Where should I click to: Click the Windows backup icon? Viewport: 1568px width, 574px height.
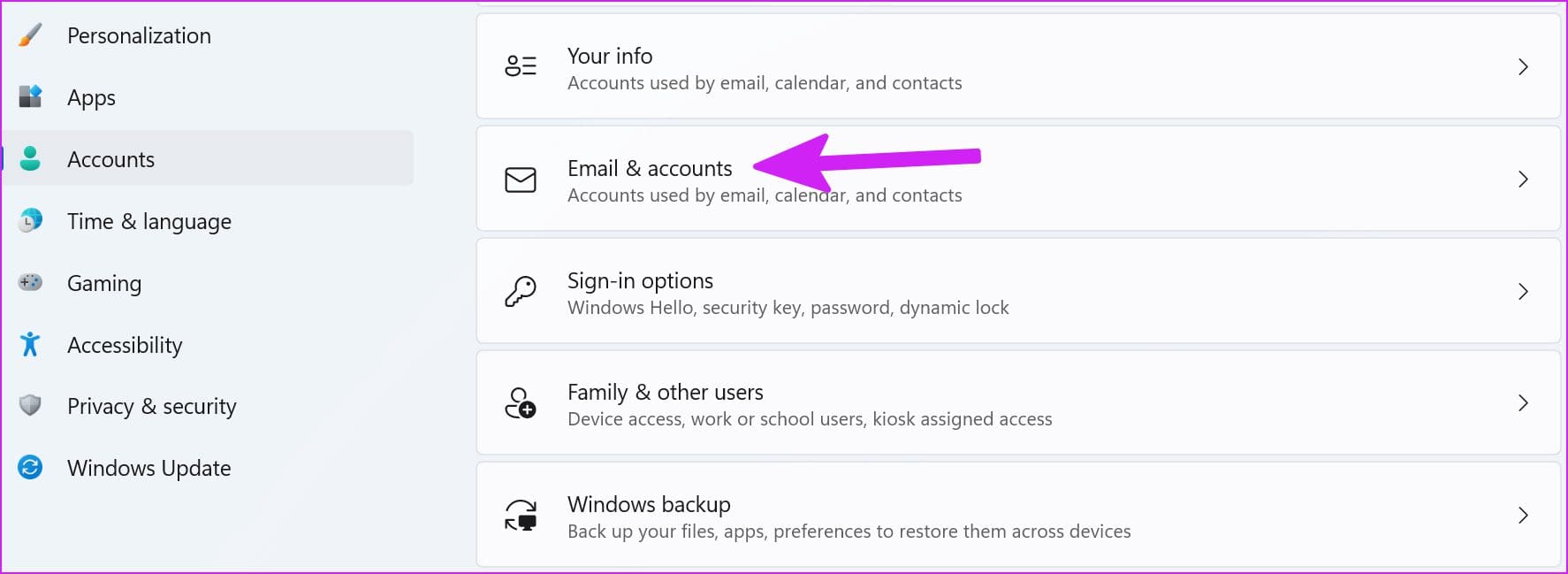(x=521, y=515)
